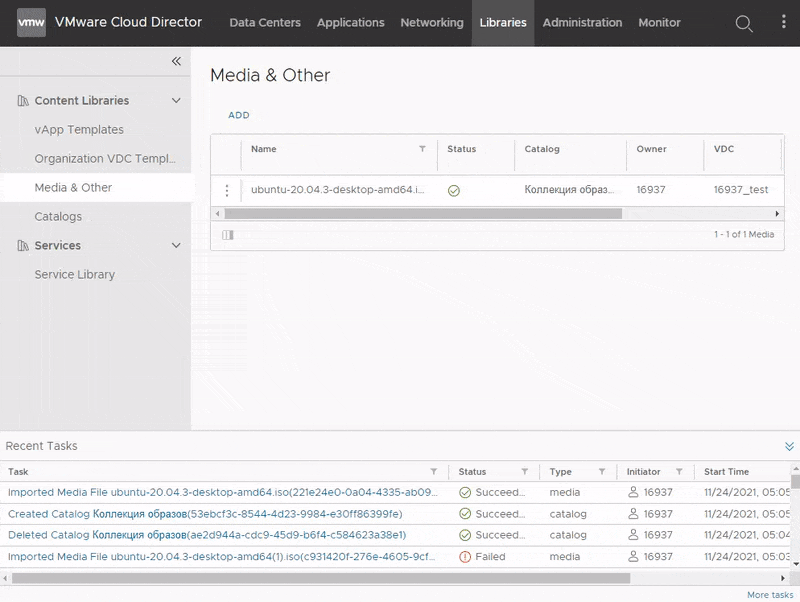
Task: Open the Networking tab
Action: pyautogui.click(x=432, y=22)
